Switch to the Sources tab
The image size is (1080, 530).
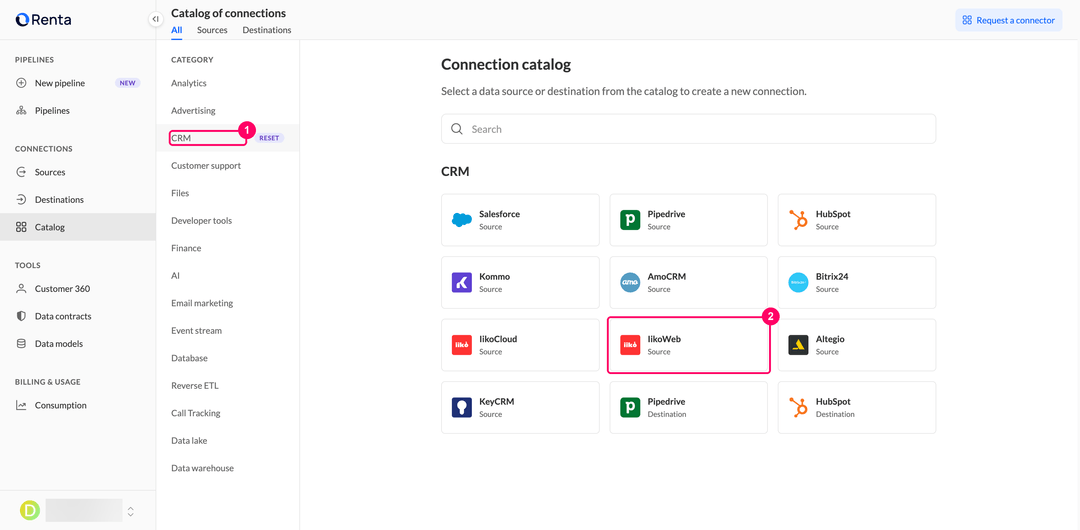tap(212, 30)
